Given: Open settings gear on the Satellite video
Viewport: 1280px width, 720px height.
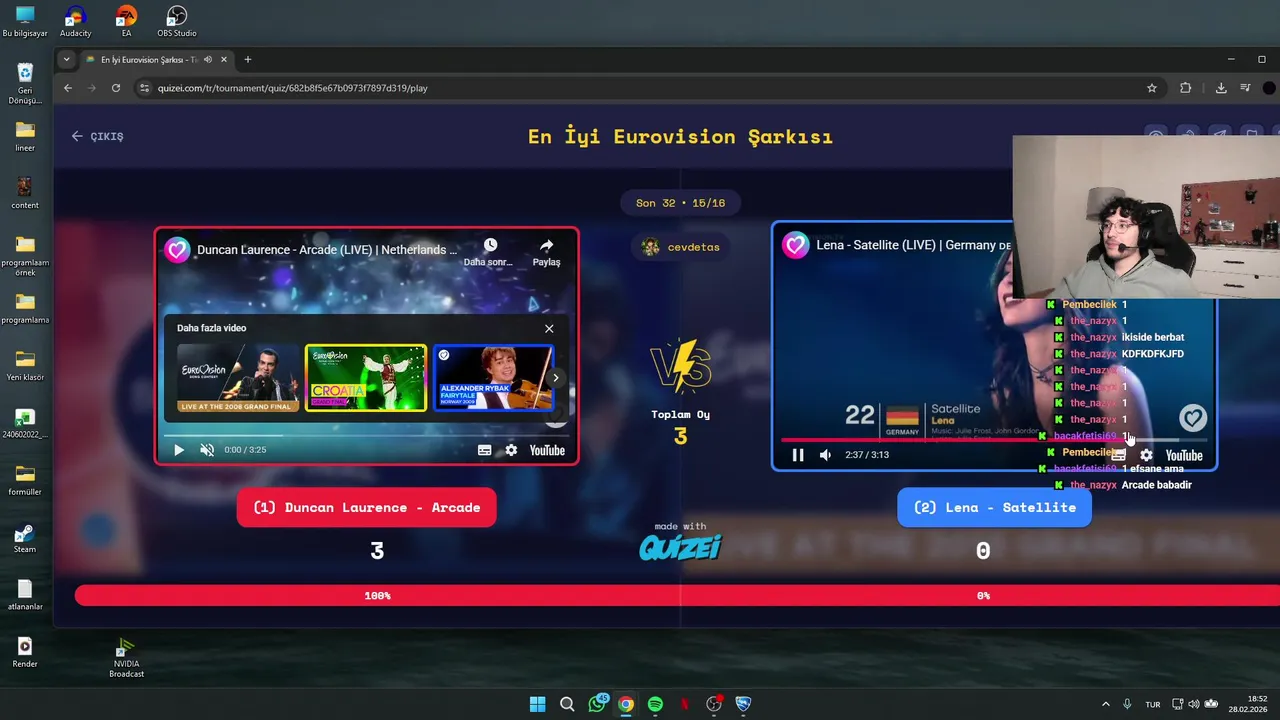Looking at the screenshot, I should coord(1146,455).
